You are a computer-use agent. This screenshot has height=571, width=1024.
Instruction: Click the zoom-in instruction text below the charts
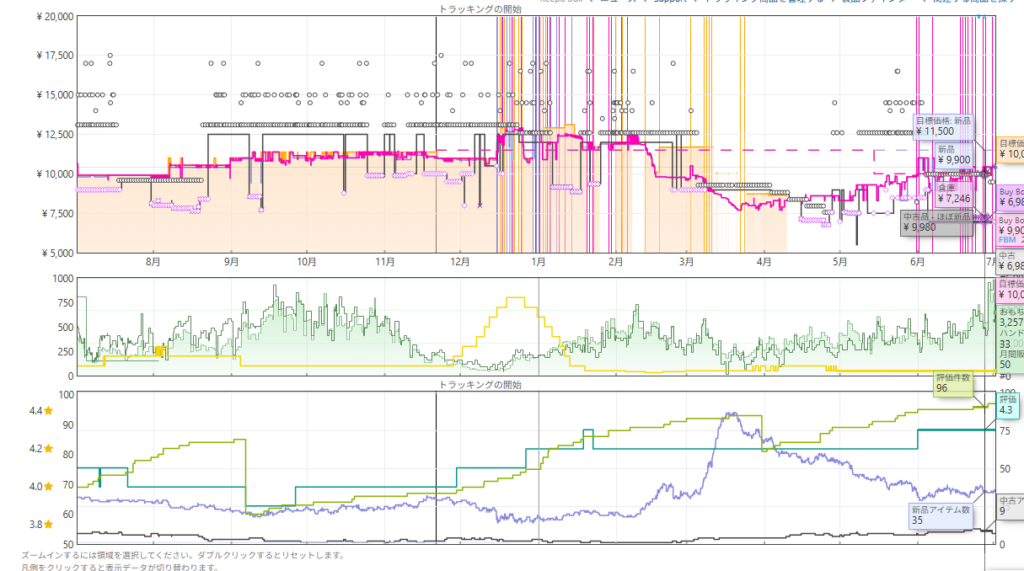coord(183,555)
